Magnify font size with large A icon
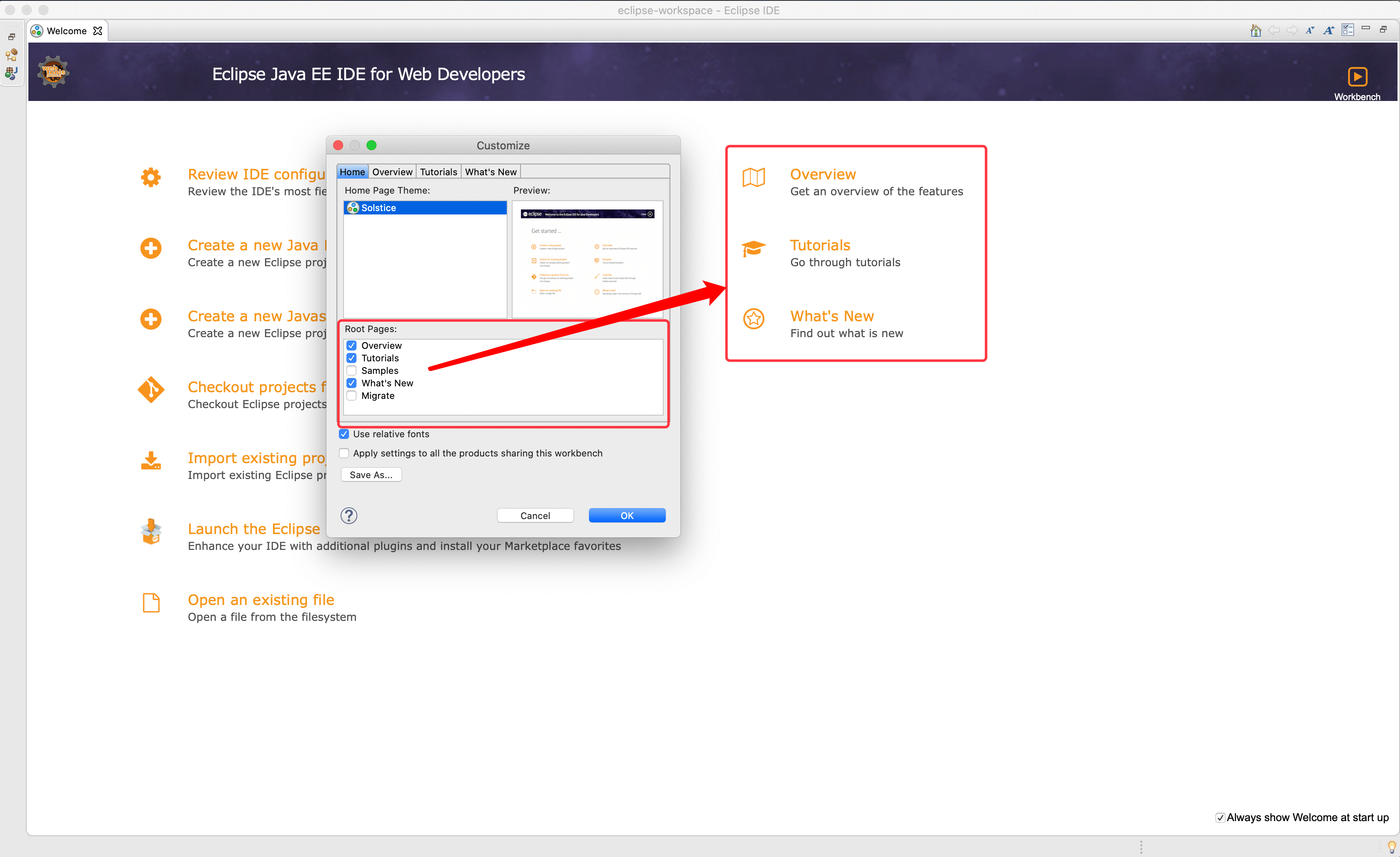Viewport: 1400px width, 857px height. pyautogui.click(x=1328, y=31)
